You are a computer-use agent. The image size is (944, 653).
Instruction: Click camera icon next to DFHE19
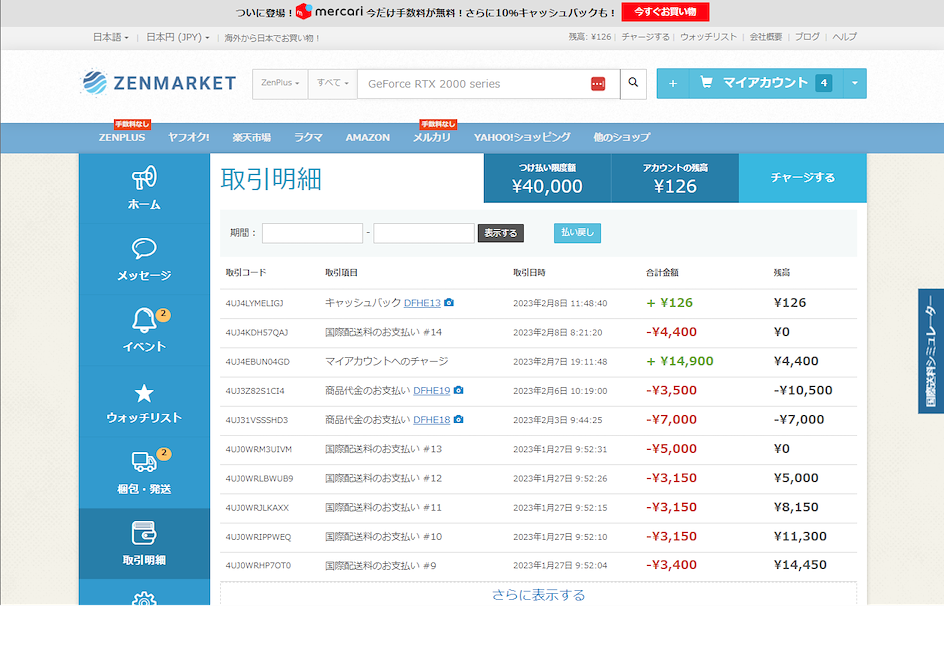(x=458, y=390)
